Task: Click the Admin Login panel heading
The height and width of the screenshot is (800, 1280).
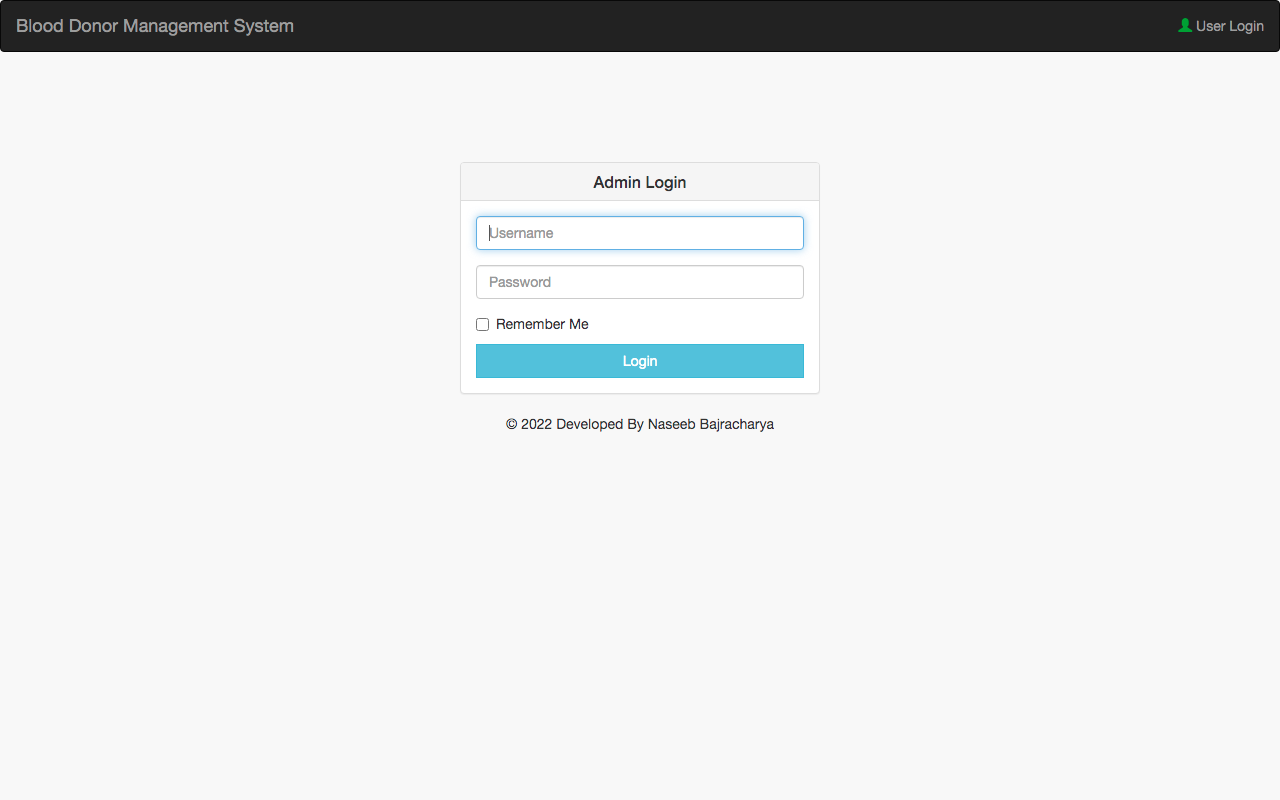Action: [x=640, y=182]
